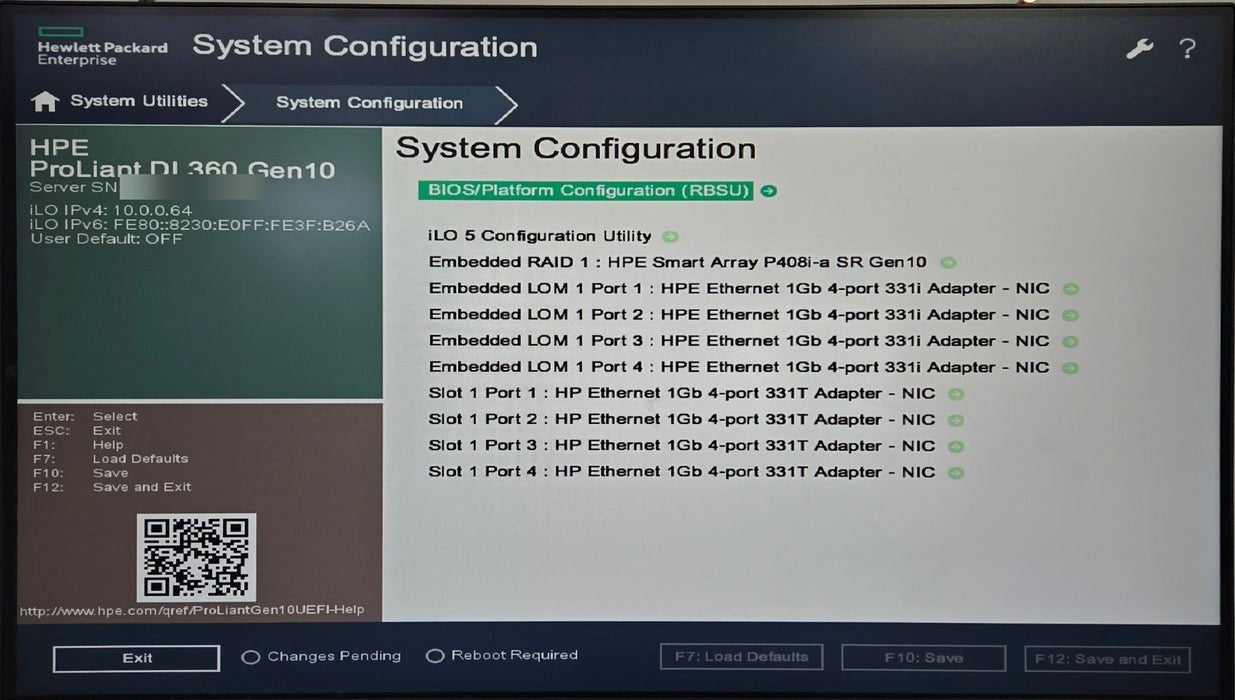Viewport: 1235px width, 700px height.
Task: Open Embedded LOM 1 Port 3 NIC entry
Action: coord(739,340)
